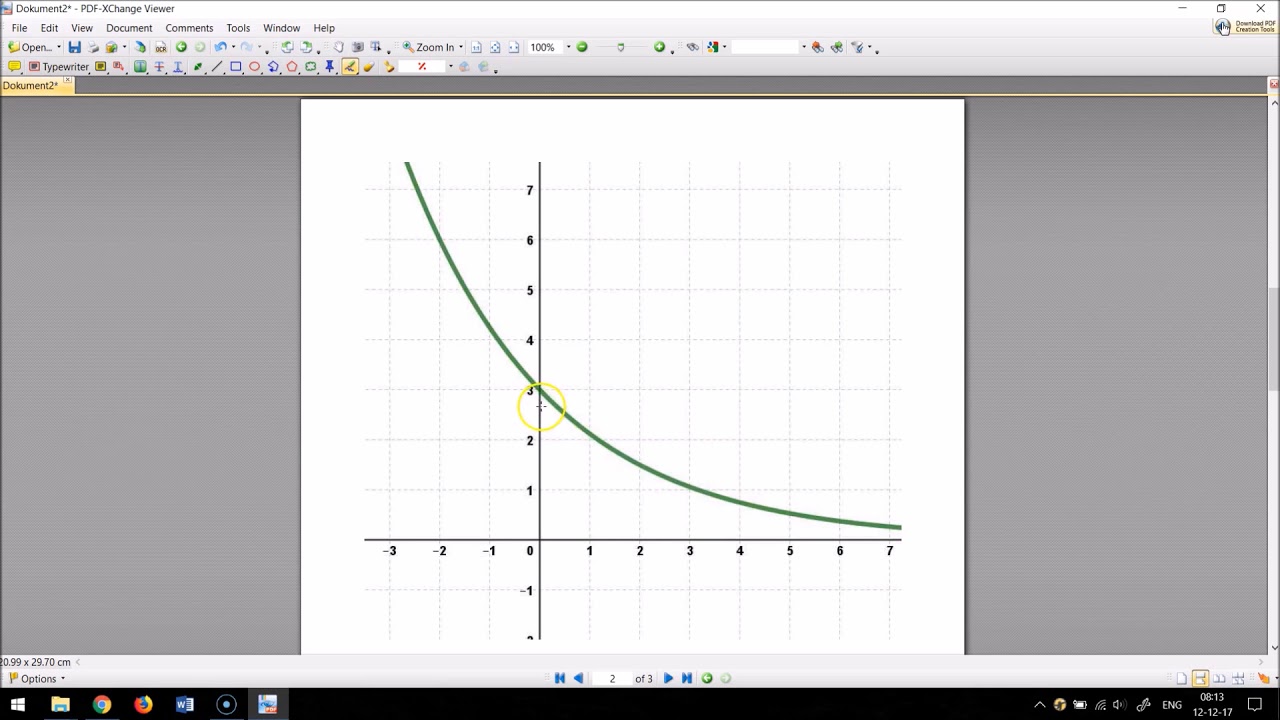The image size is (1280, 720).
Task: Select the Typewriter tool
Action: (x=59, y=67)
